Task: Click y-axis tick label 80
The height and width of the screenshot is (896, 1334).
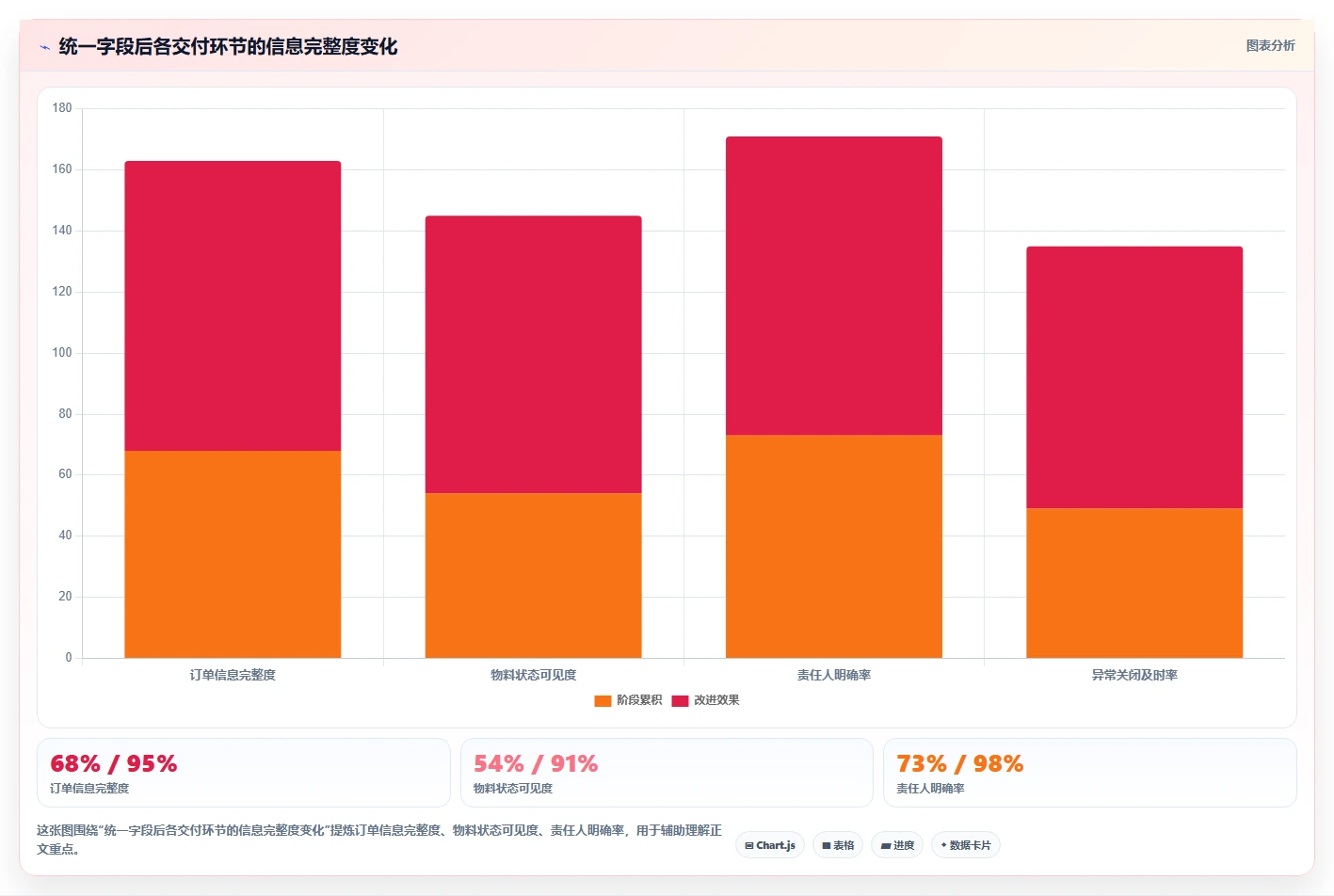Action: click(x=65, y=414)
